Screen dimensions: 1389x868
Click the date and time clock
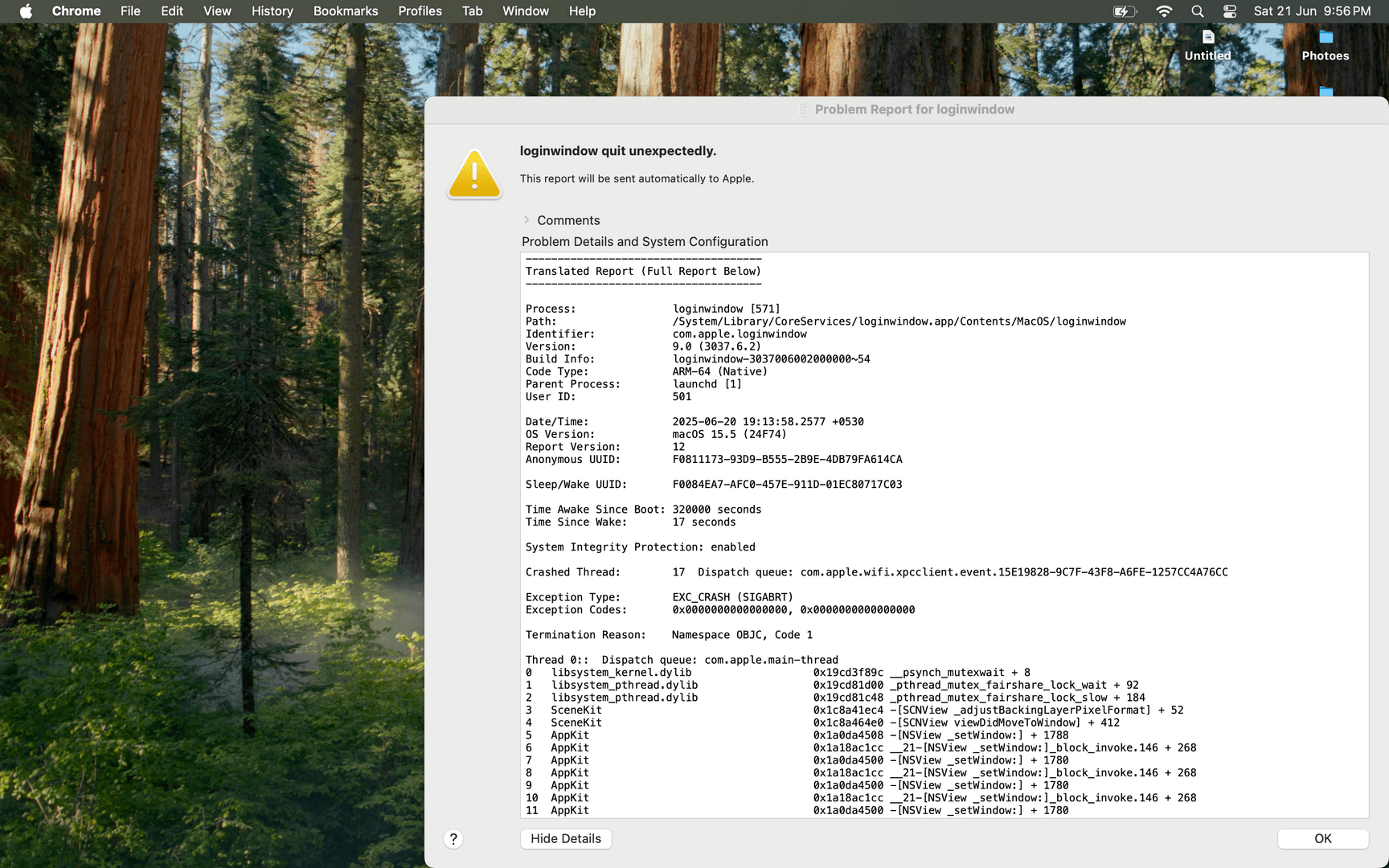pos(1312,11)
